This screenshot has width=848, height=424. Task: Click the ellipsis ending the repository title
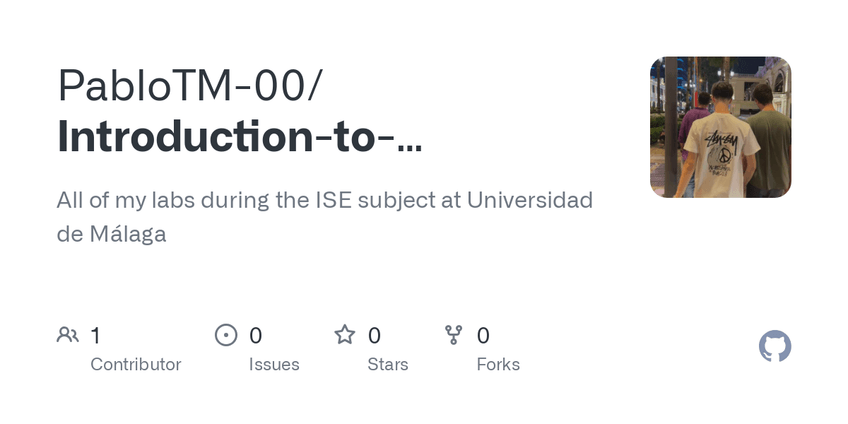click(409, 139)
